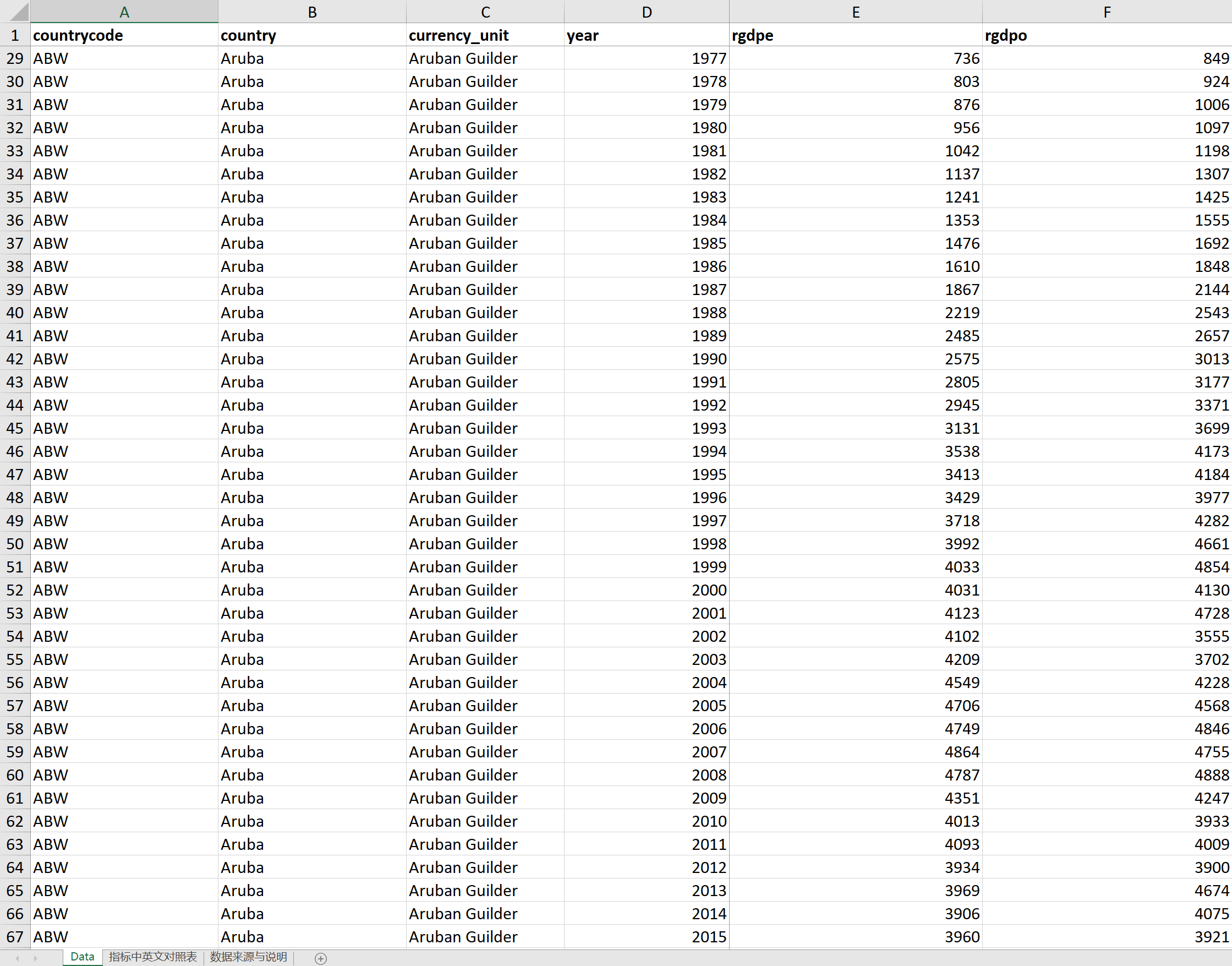
Task: Select row 50 header
Action: [x=15, y=543]
